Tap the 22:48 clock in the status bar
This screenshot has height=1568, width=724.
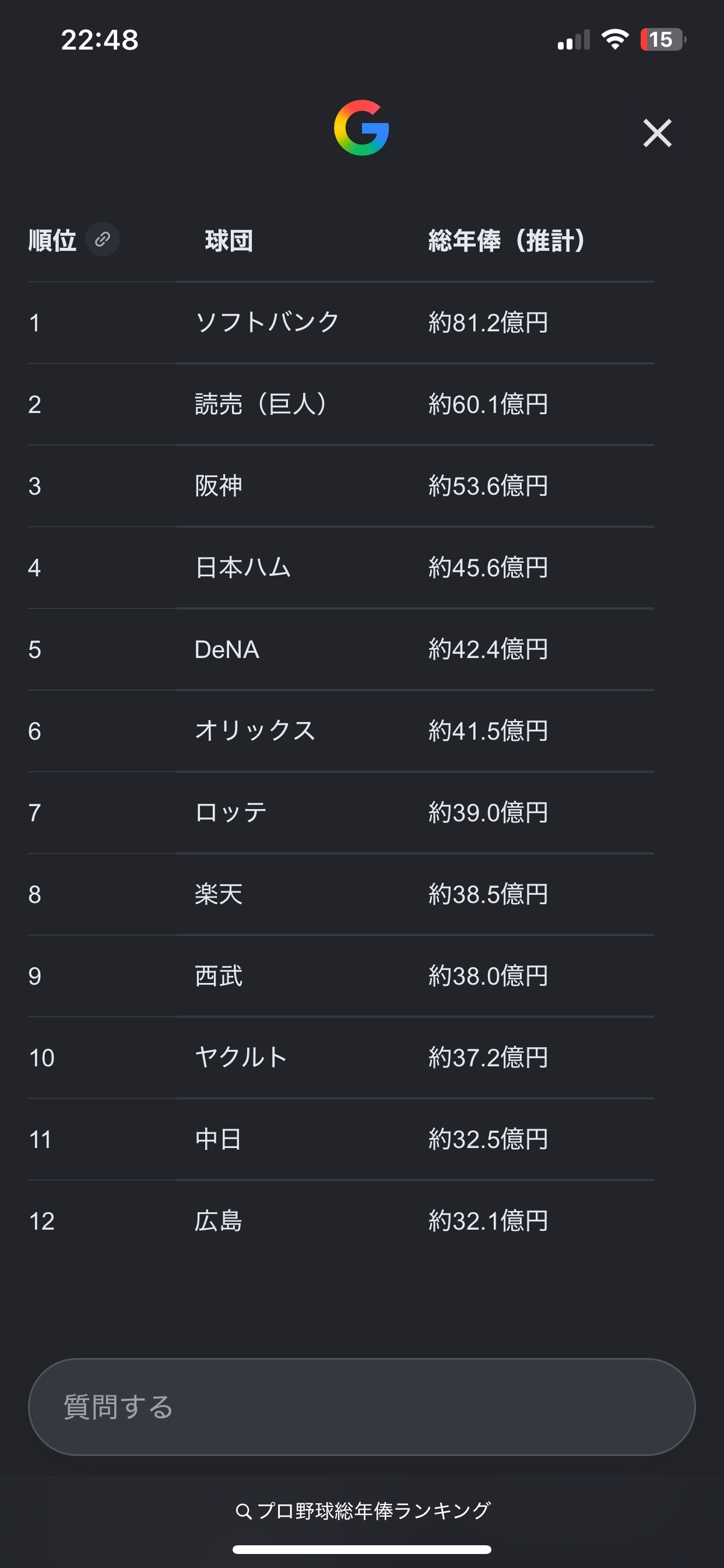pyautogui.click(x=100, y=40)
